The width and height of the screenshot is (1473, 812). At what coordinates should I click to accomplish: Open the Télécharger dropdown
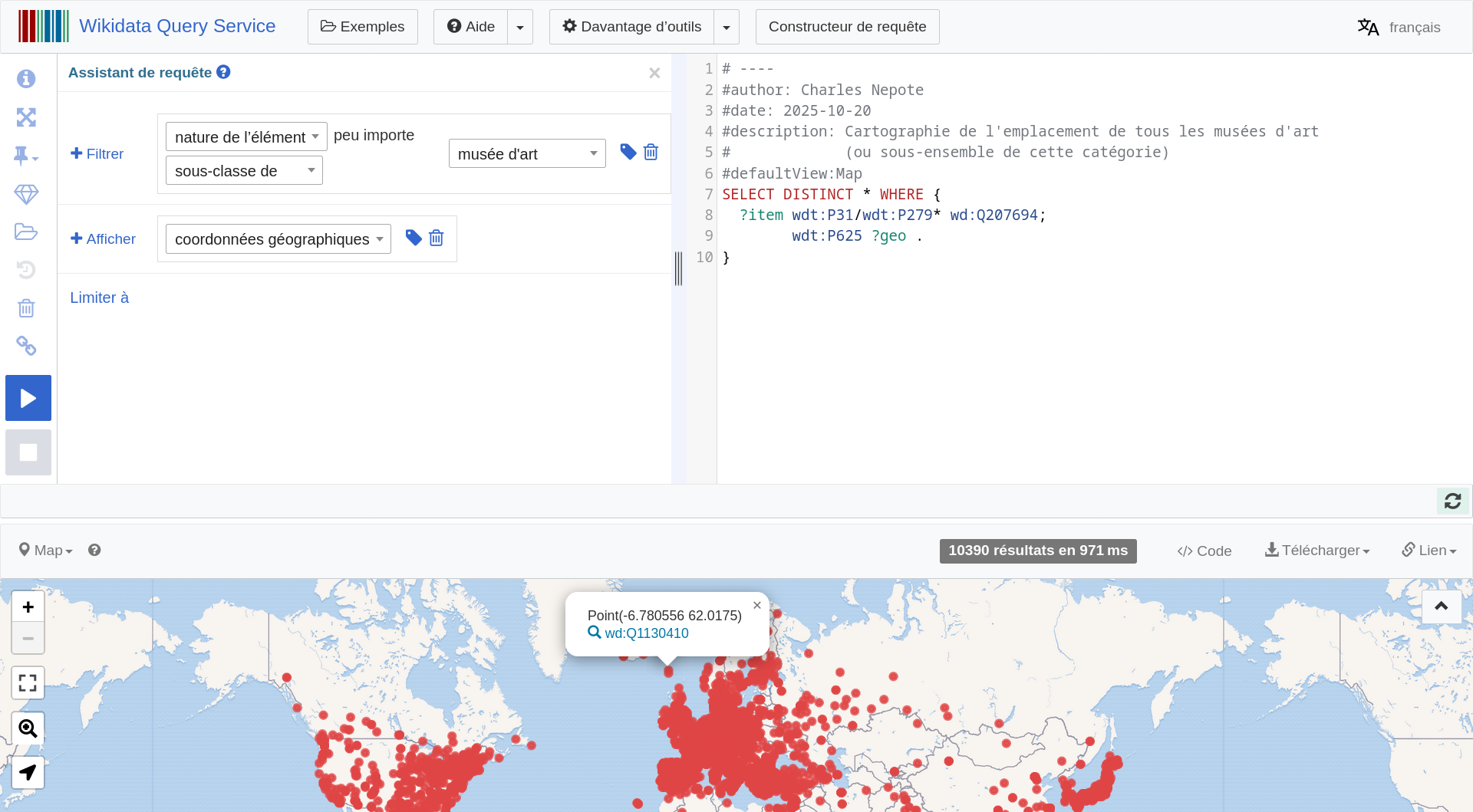[x=1317, y=551]
